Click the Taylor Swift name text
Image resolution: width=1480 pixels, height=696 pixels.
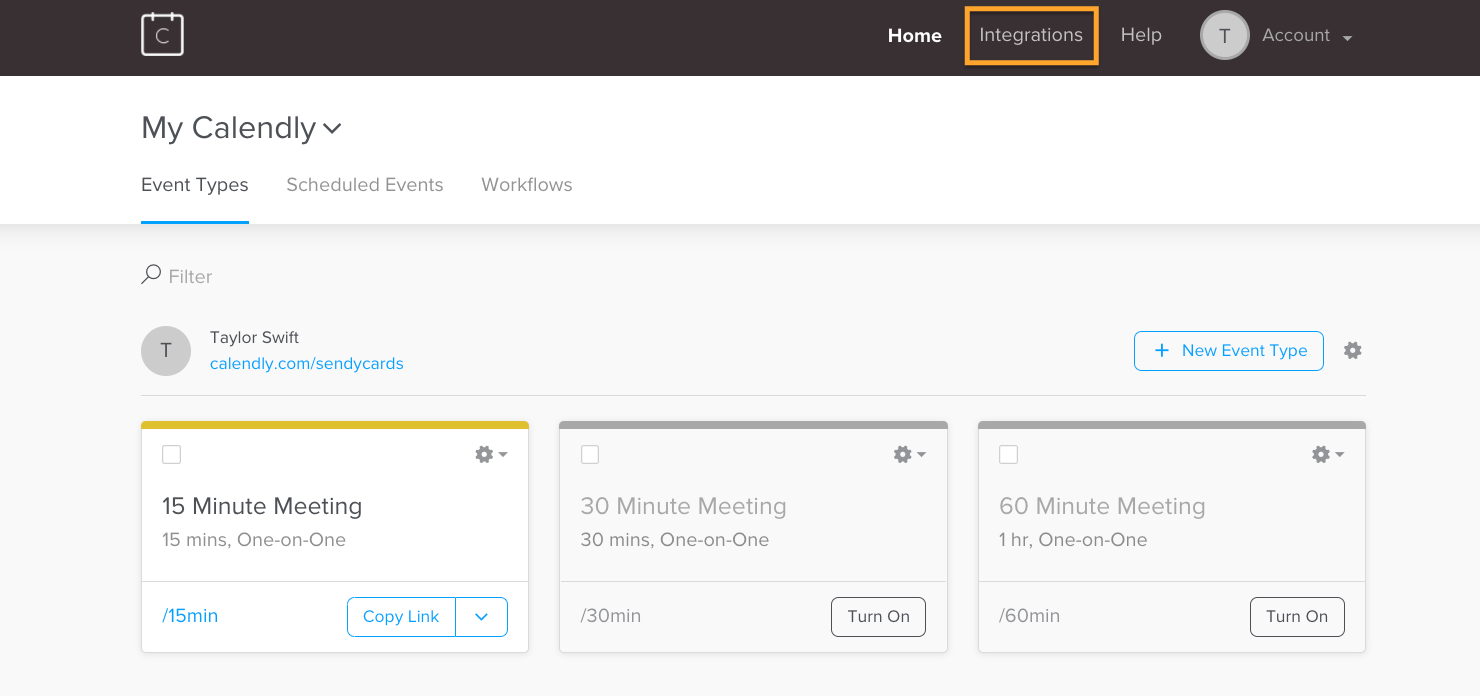tap(255, 338)
